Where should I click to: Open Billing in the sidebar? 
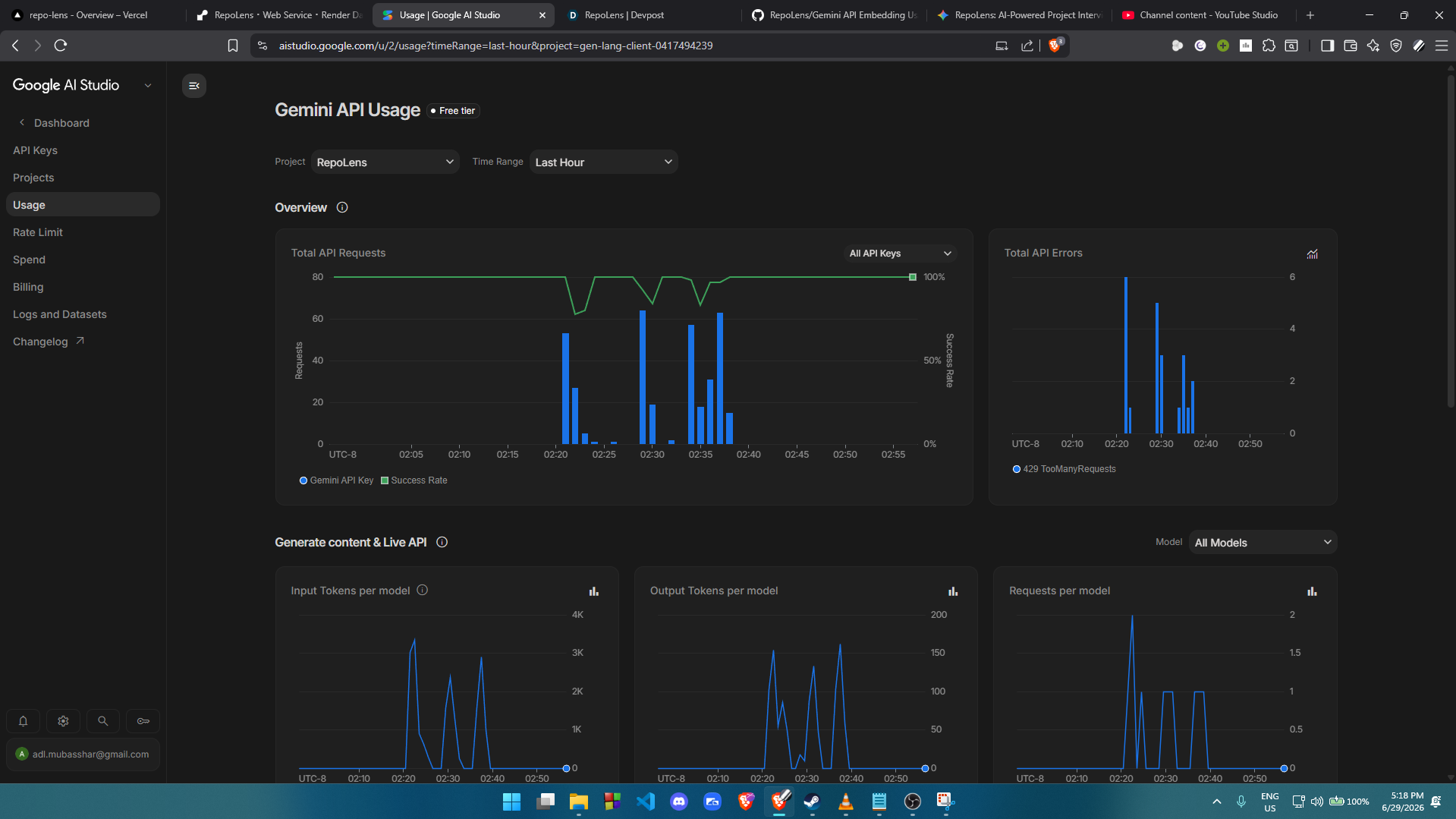click(83, 287)
